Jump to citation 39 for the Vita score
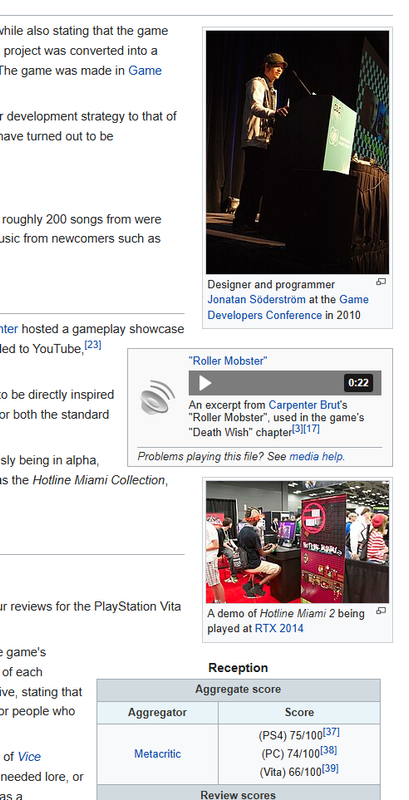Screen dimensions: 409x800 pyautogui.click(x=330, y=769)
